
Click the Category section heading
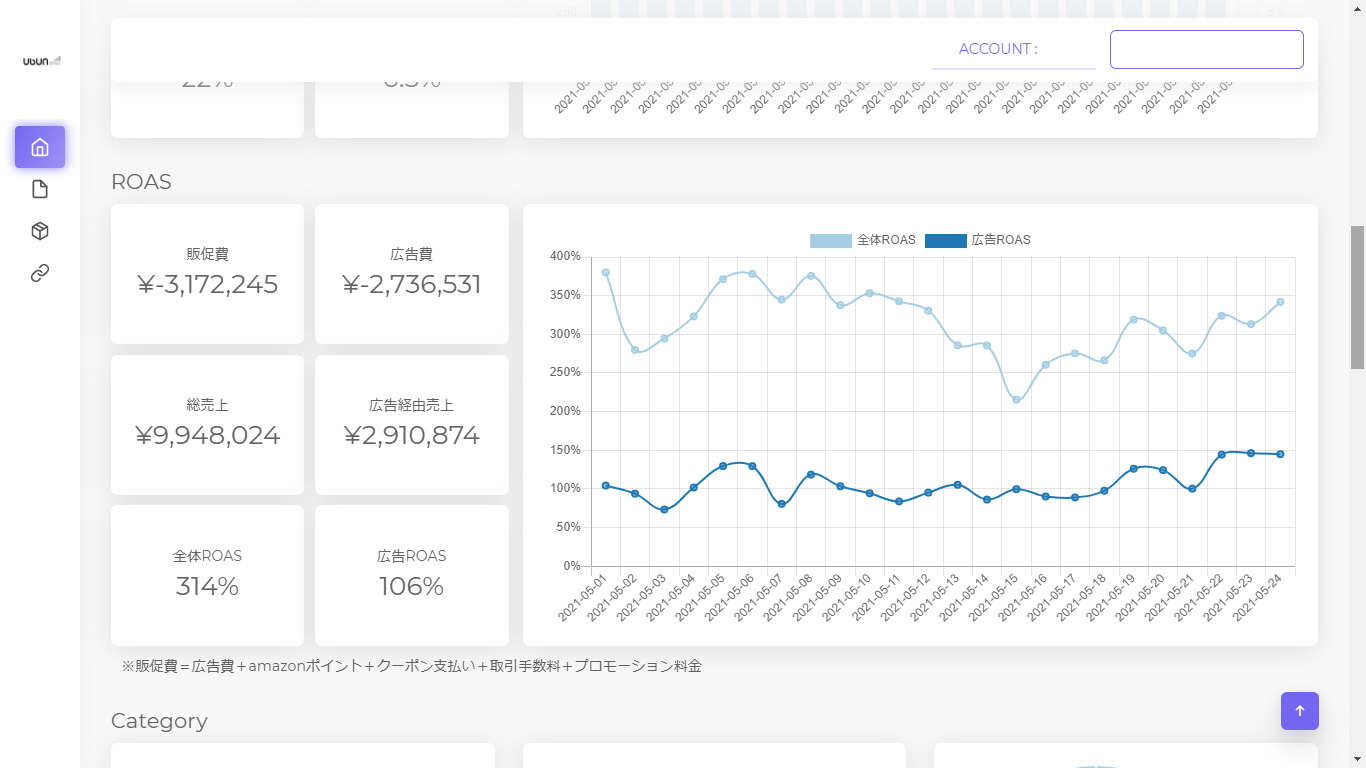pos(159,721)
